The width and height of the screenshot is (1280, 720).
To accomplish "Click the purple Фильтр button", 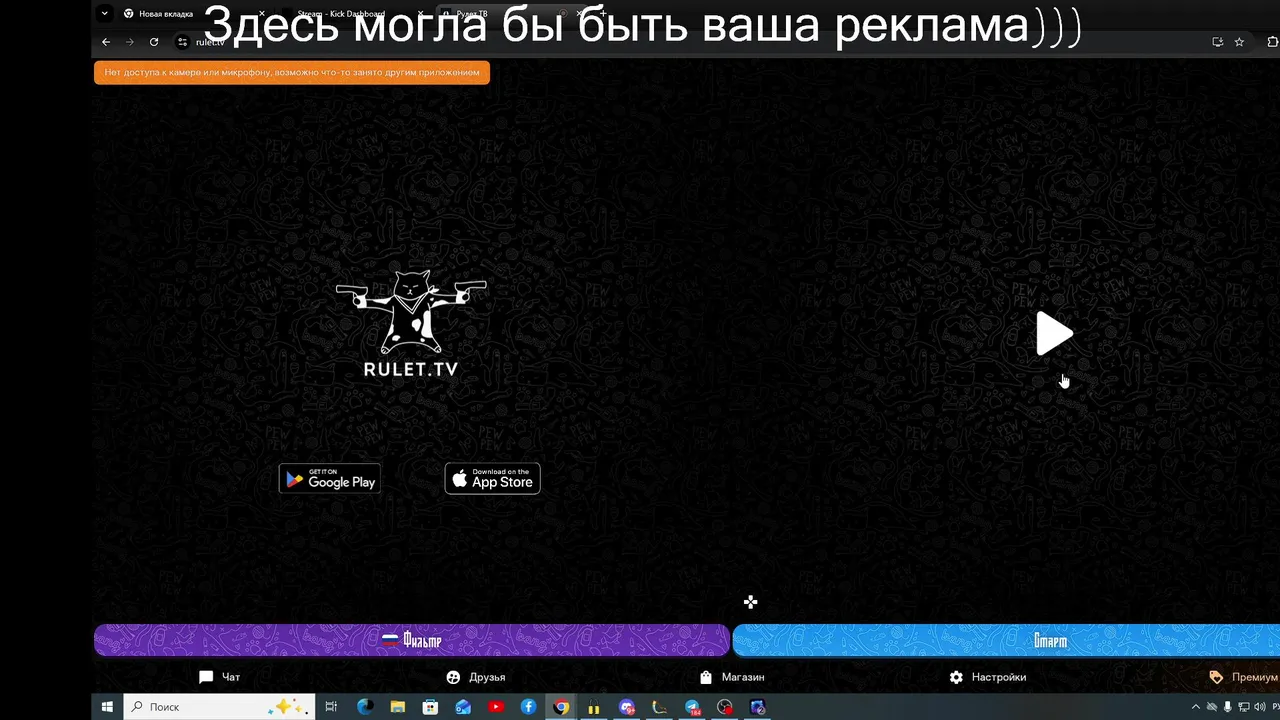I will [x=412, y=640].
